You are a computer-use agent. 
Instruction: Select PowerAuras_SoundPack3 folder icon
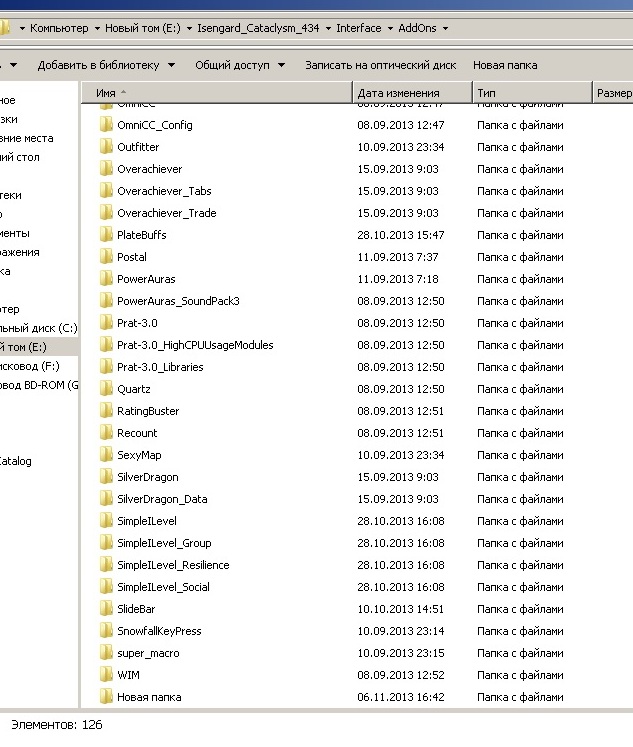(x=106, y=301)
